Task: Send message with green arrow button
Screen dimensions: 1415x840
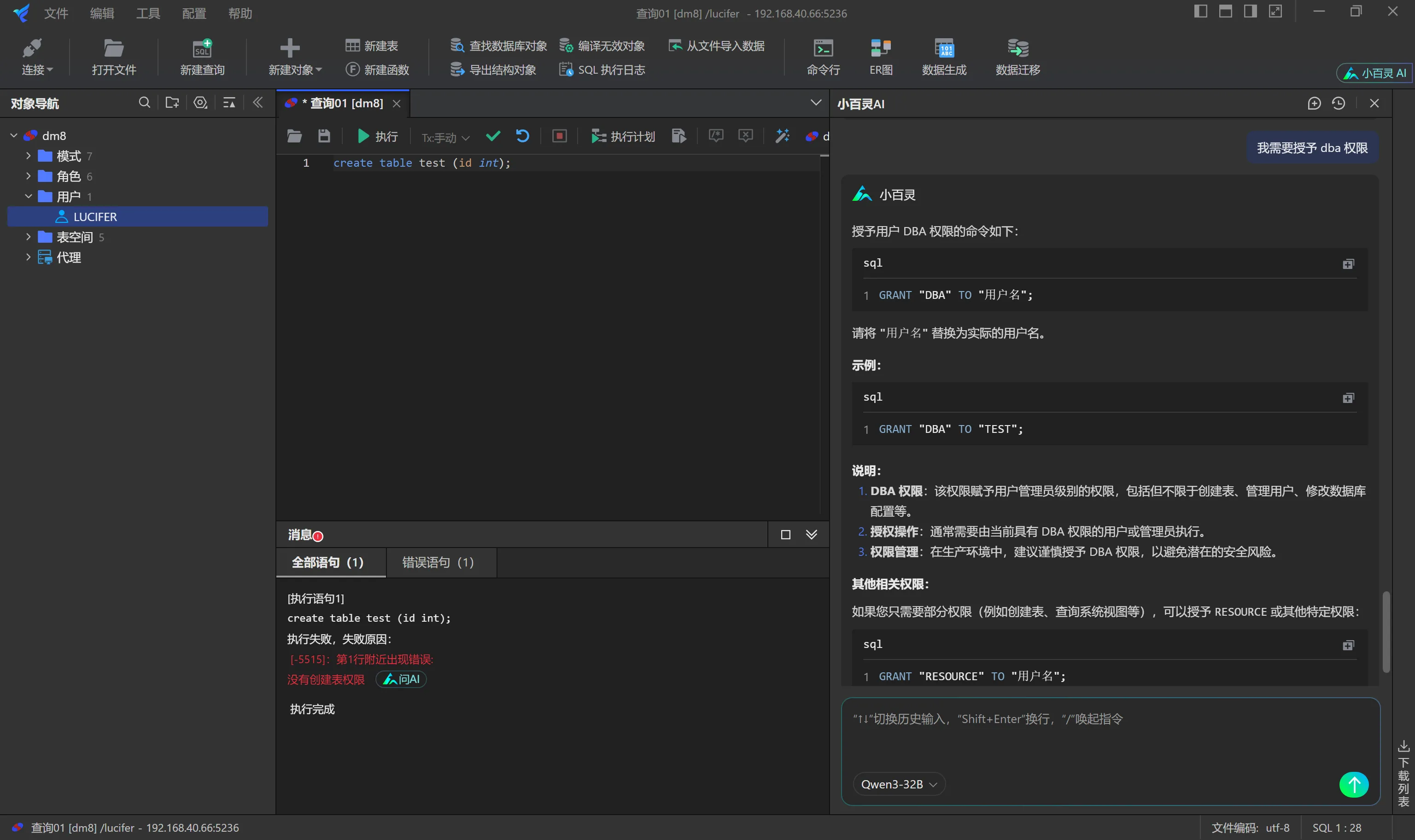Action: click(x=1354, y=785)
